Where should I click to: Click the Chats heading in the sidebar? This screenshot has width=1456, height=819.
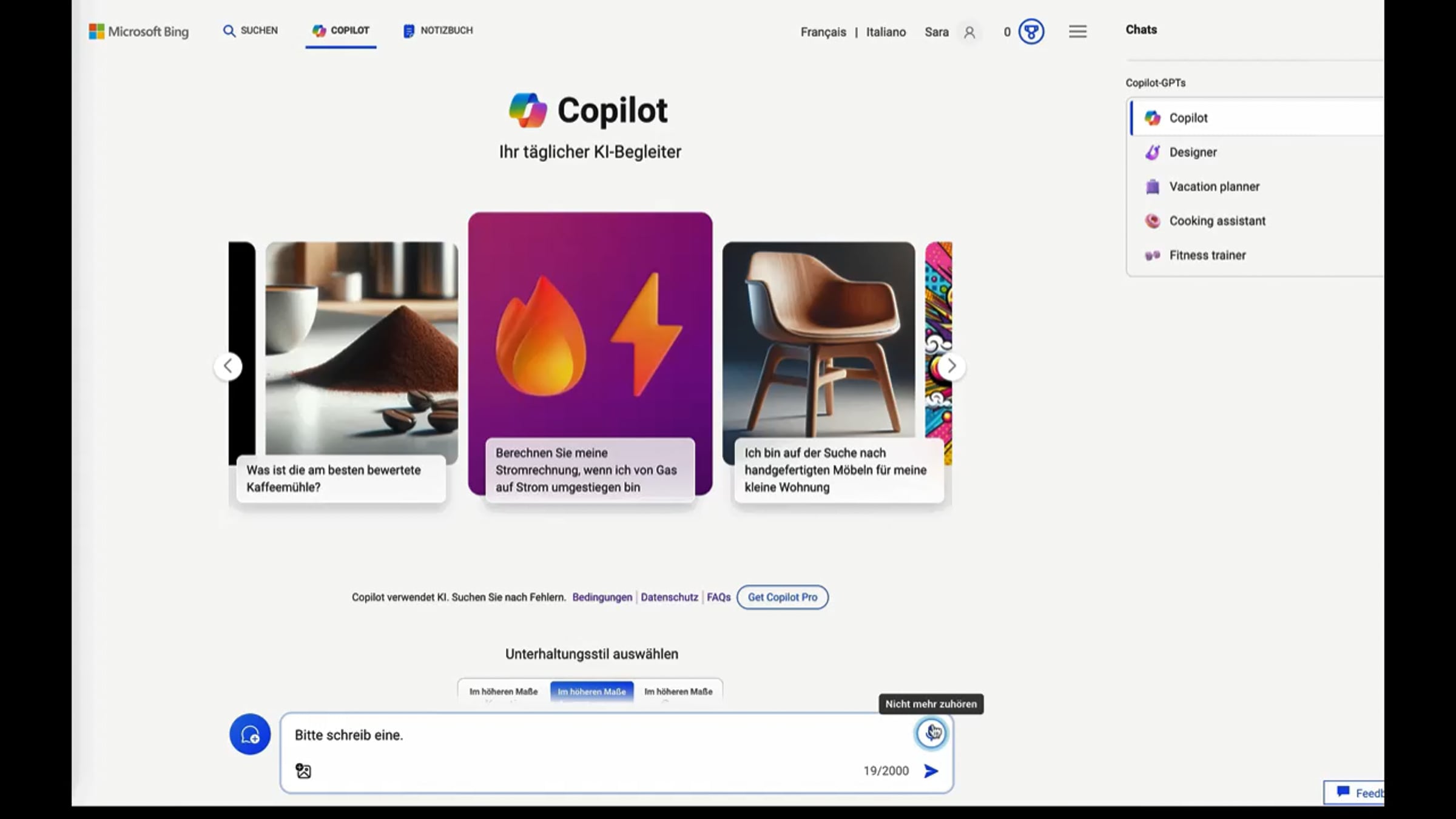point(1141,30)
